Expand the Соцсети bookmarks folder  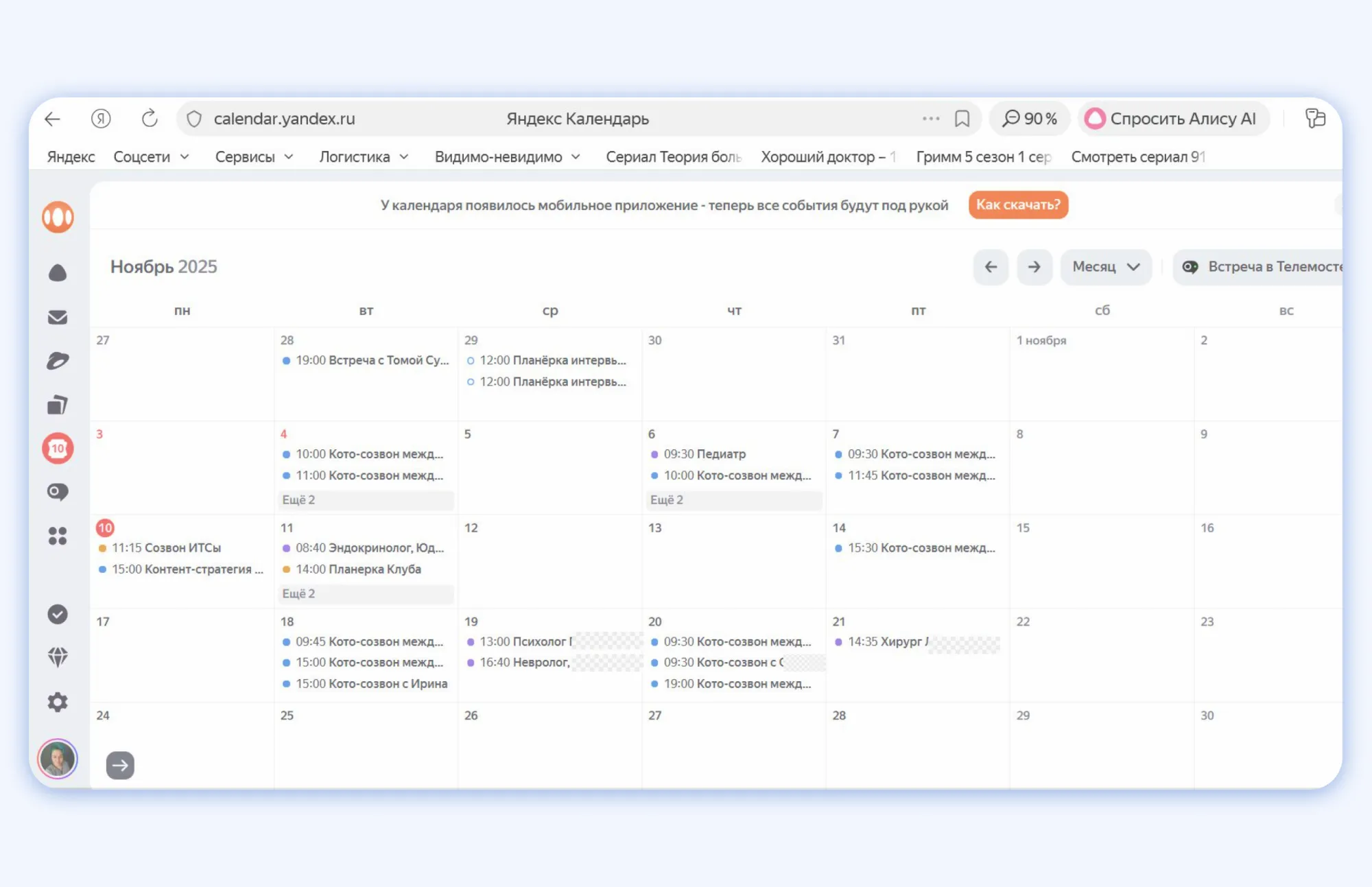pos(151,157)
